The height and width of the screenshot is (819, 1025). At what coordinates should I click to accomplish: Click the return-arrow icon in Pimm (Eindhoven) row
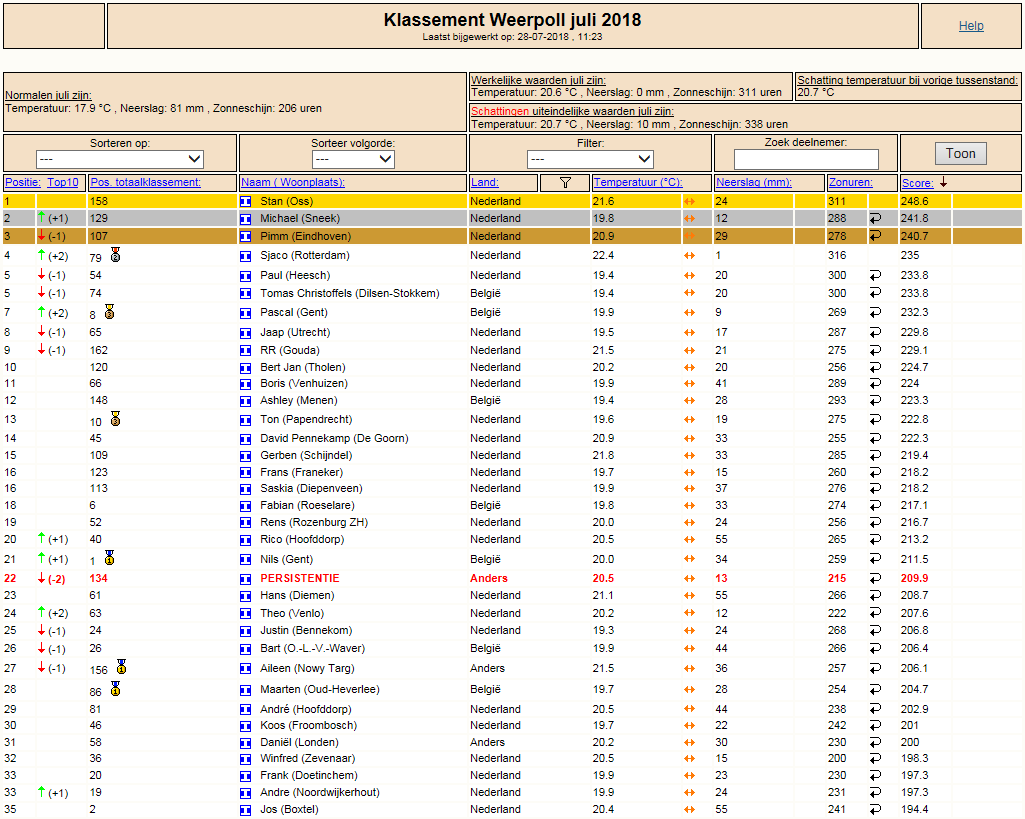coord(875,236)
